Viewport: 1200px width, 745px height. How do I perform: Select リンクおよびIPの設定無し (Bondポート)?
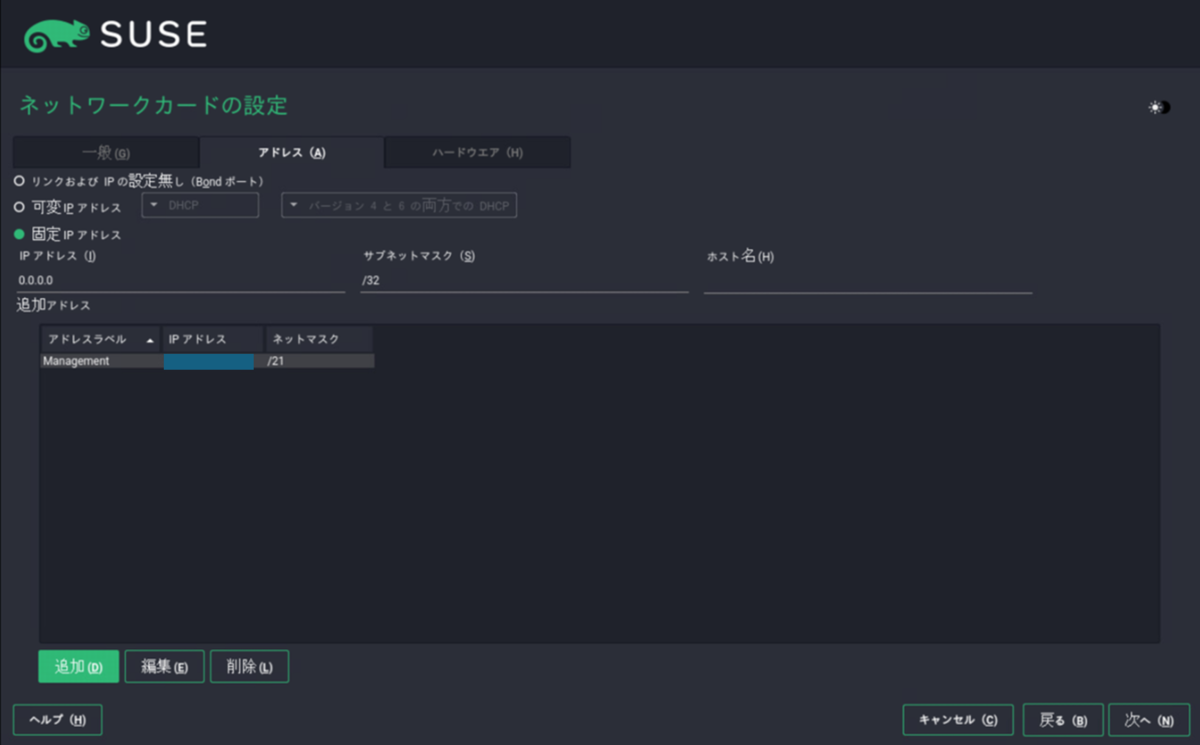17,179
